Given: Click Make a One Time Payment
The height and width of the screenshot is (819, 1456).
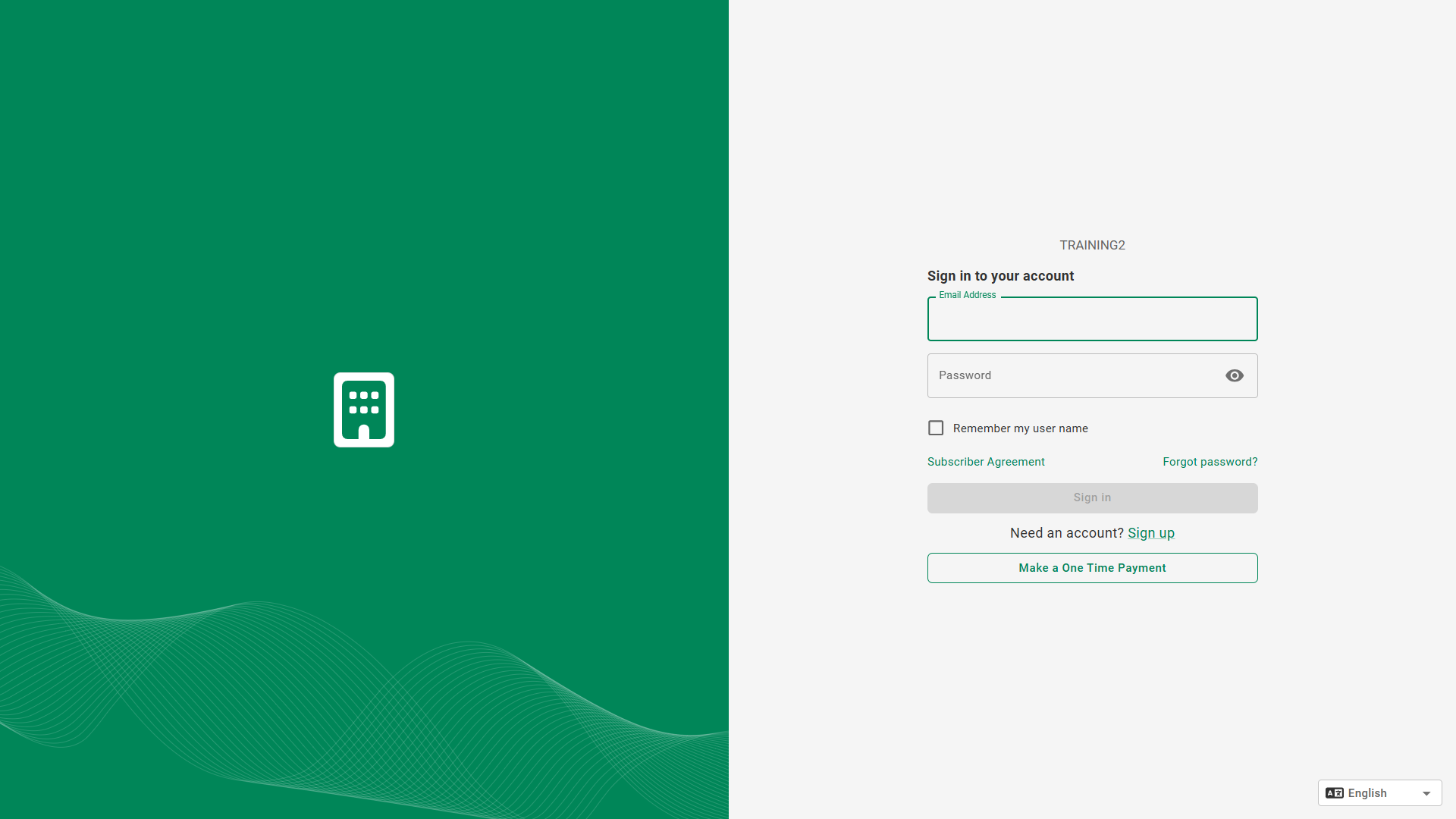Looking at the screenshot, I should coord(1092,568).
